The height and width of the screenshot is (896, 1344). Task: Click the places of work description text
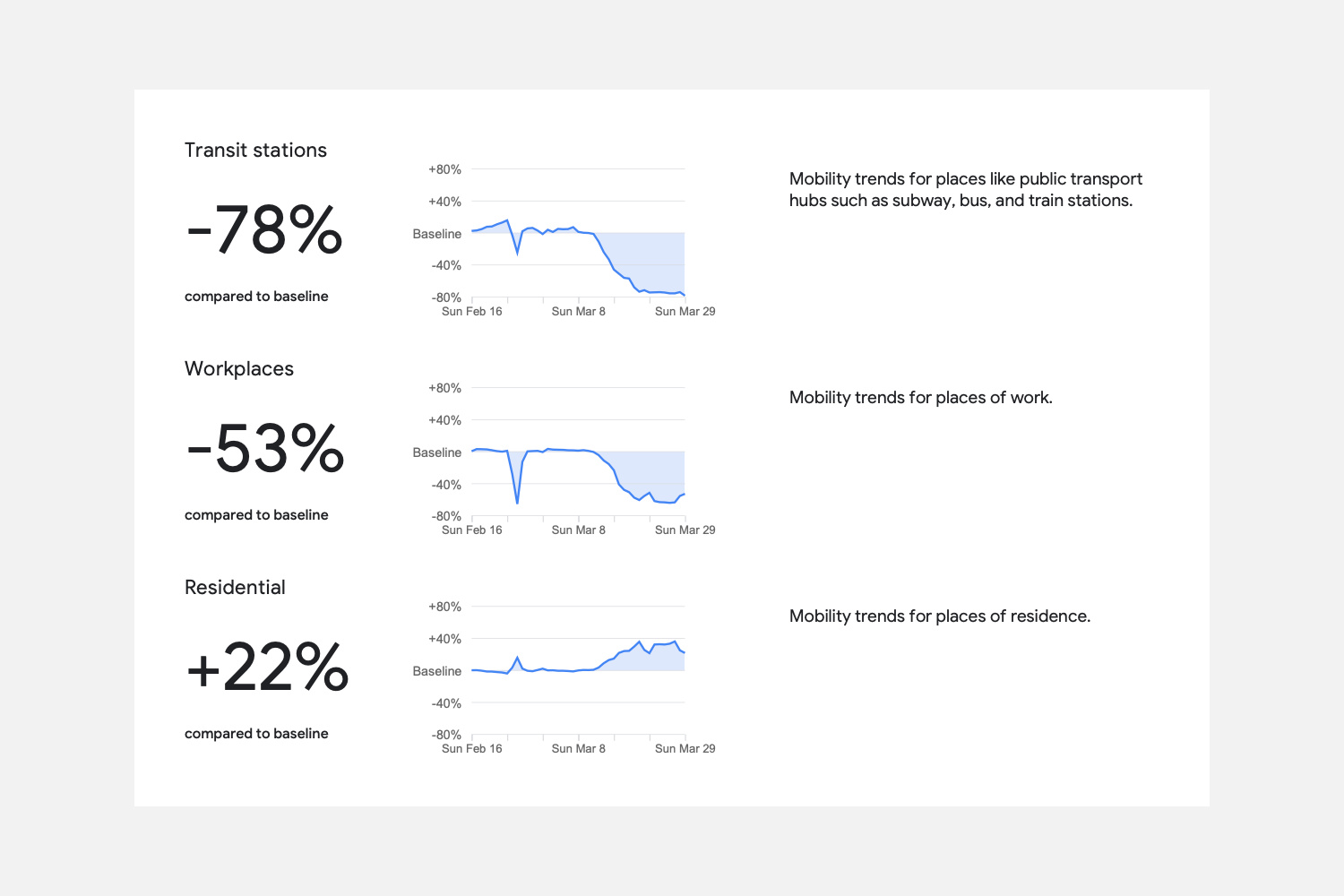[921, 398]
